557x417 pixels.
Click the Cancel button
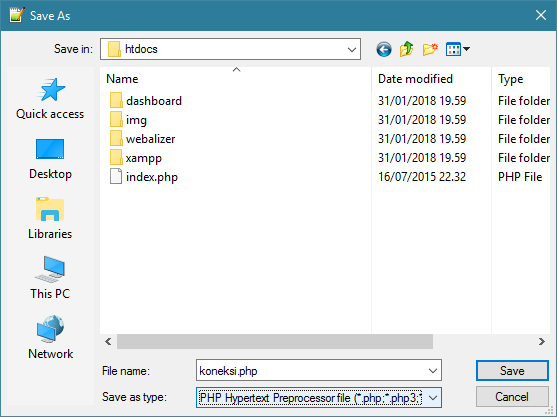(x=512, y=397)
